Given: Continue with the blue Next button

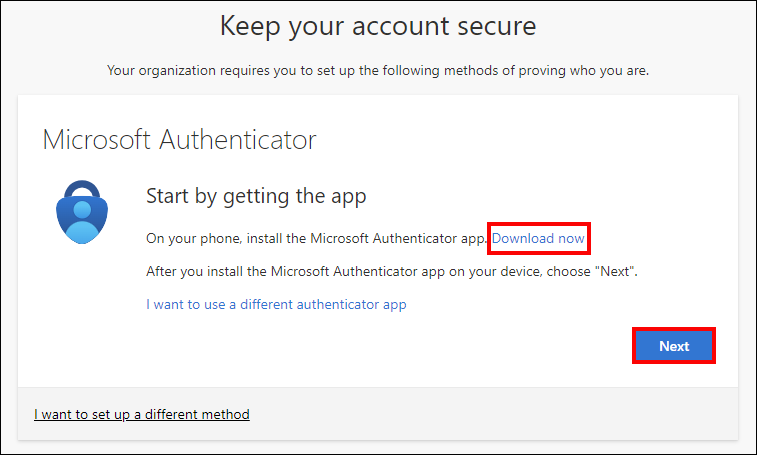Looking at the screenshot, I should [x=673, y=346].
